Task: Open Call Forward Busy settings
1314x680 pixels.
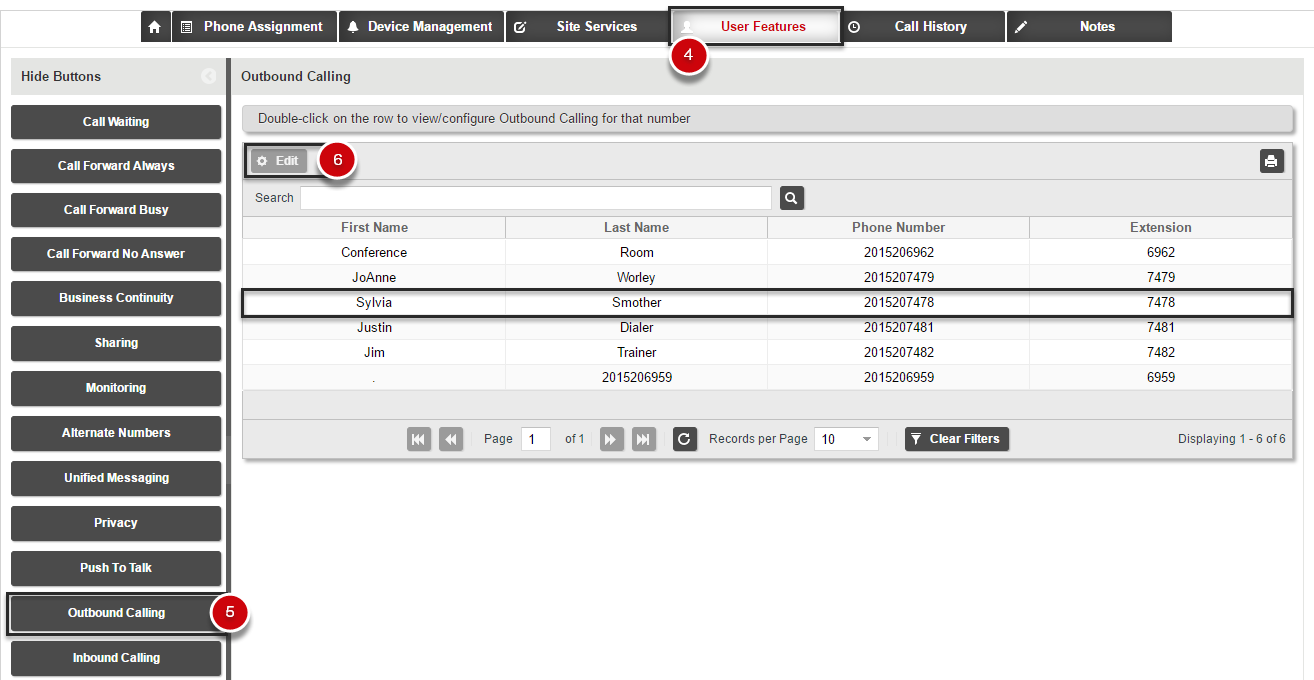Action: [116, 210]
